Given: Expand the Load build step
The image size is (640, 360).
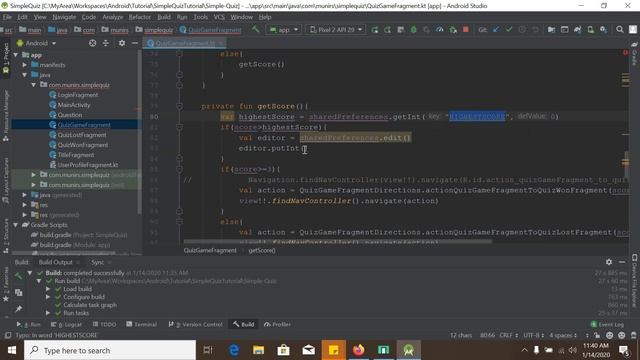Looking at the screenshot, I should 48,289.
